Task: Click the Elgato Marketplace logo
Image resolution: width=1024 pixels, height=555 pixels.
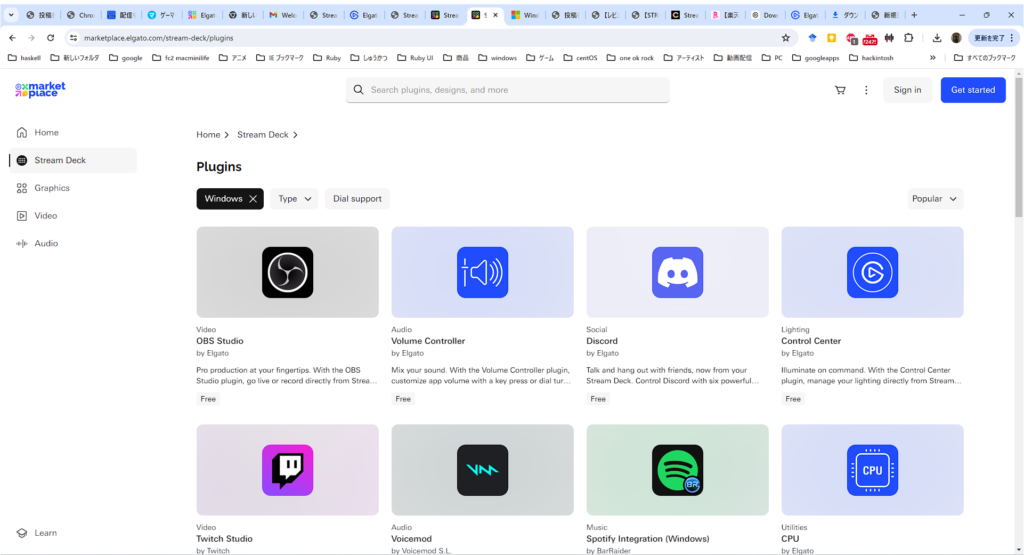Action: [x=40, y=89]
